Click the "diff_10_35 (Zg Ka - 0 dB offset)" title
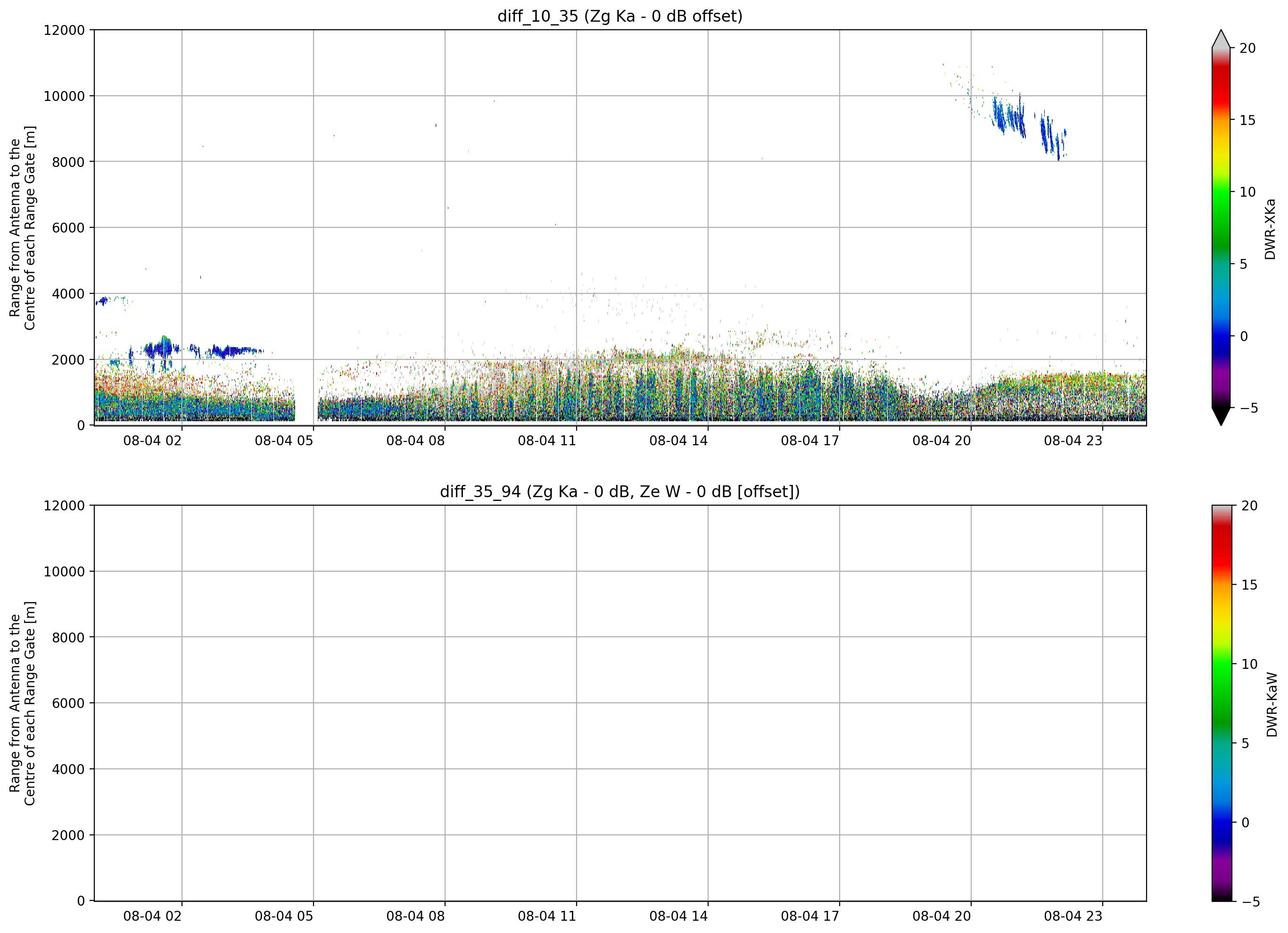 point(619,16)
